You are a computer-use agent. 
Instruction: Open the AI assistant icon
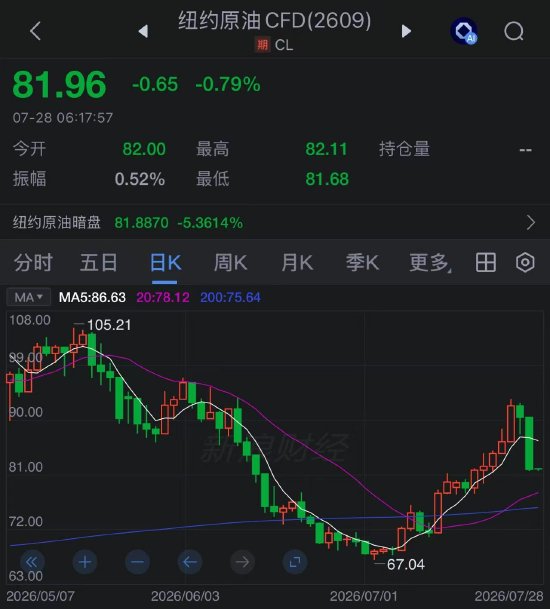[464, 31]
